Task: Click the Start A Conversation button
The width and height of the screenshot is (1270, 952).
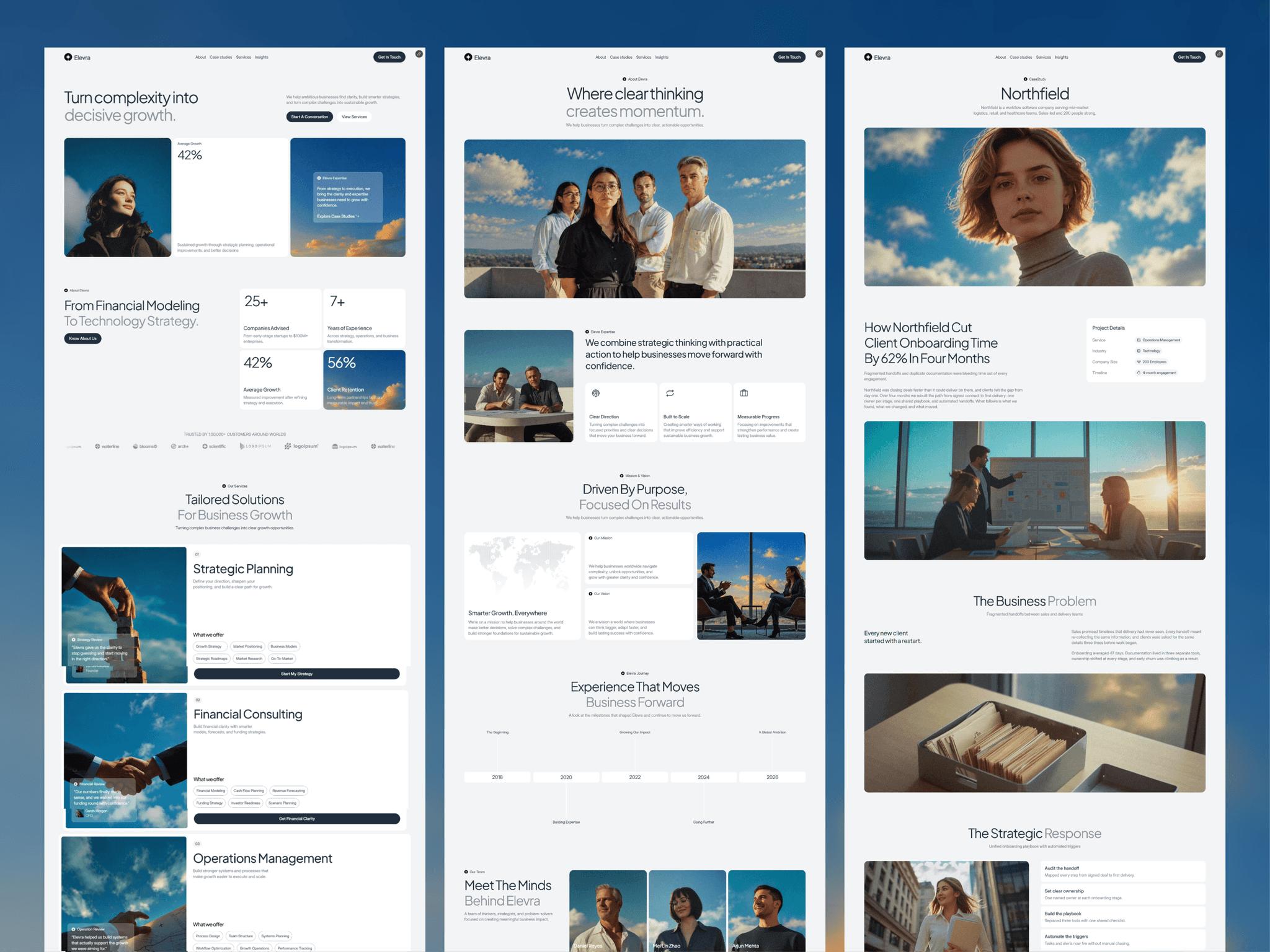Action: tap(309, 117)
